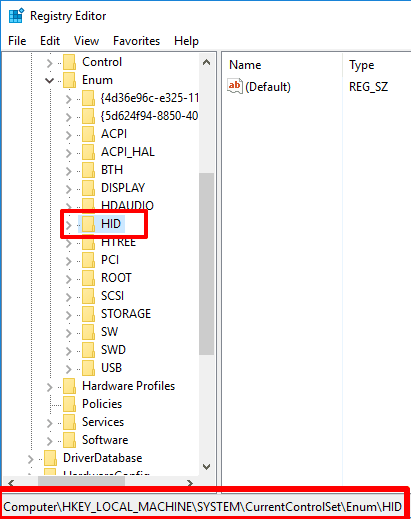Click the DISPLAY folder icon
Viewport: 411px width, 519px height.
88,188
